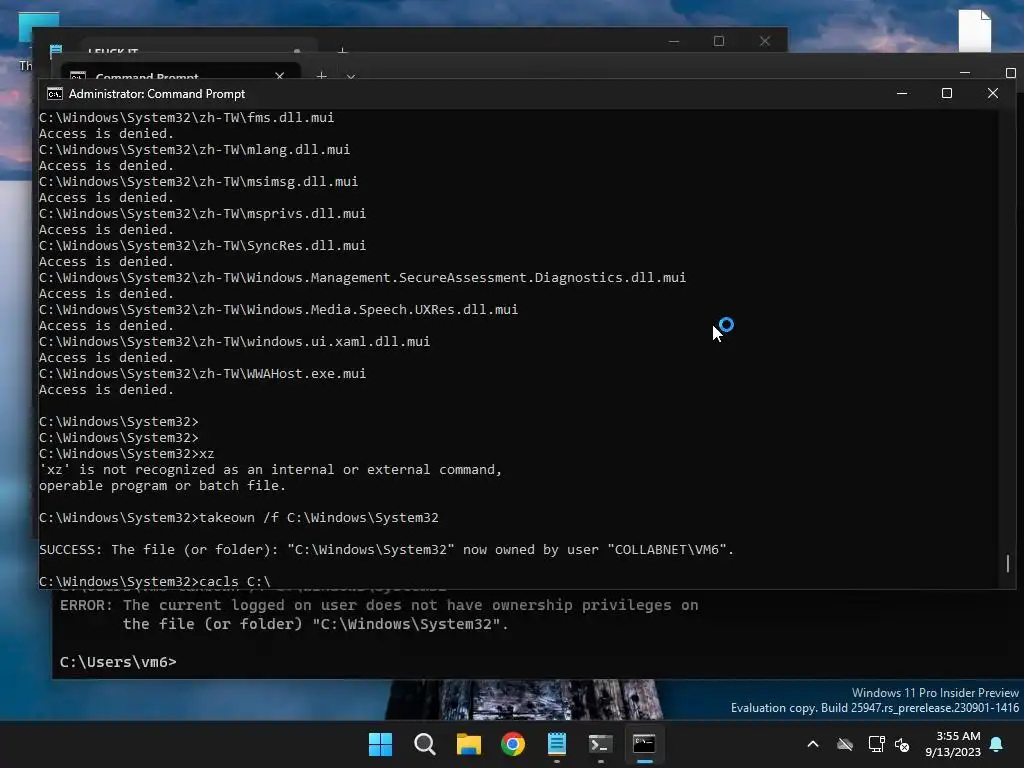Open the muted volume tray icon
Viewport: 1024px width, 768px height.
pyautogui.click(x=902, y=744)
